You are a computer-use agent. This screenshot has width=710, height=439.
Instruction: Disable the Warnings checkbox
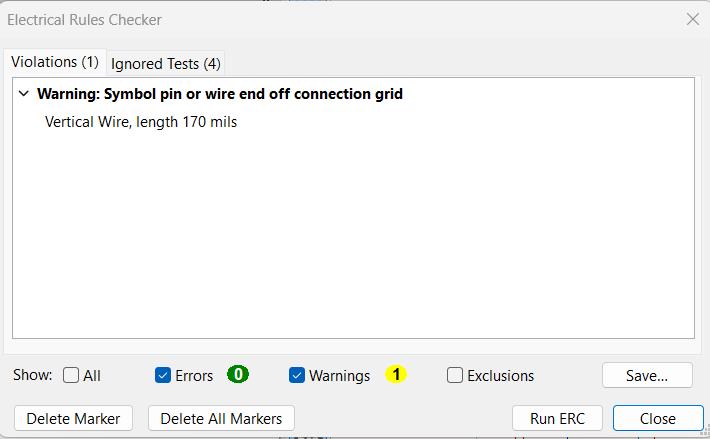click(x=297, y=375)
